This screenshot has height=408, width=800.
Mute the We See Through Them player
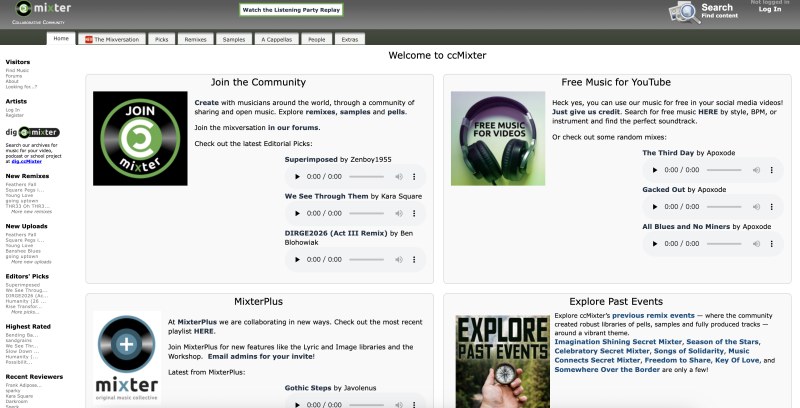(399, 213)
